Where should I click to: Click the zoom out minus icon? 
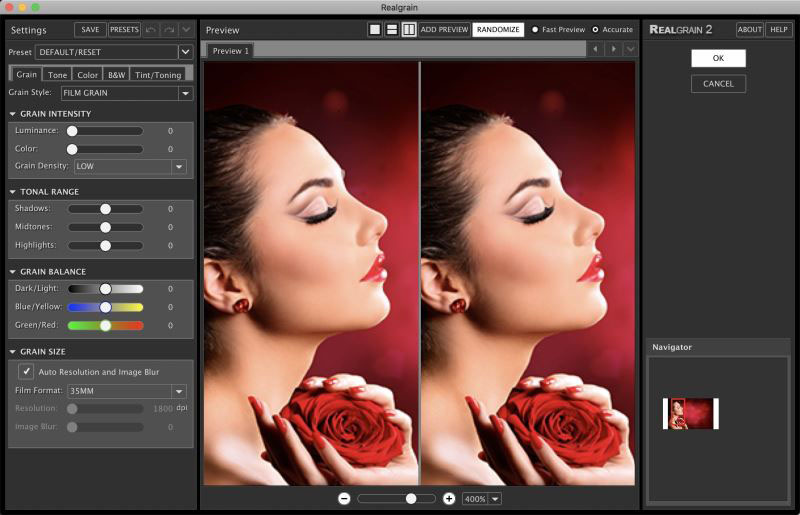point(344,499)
